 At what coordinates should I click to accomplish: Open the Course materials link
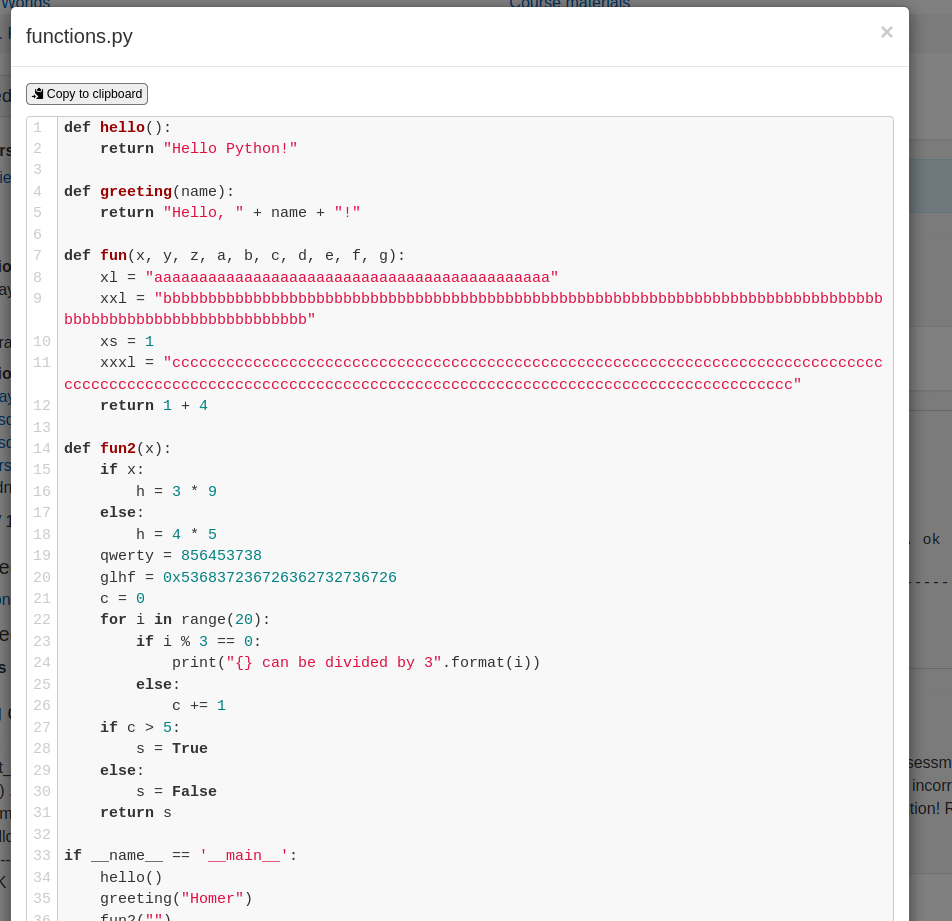coord(570,5)
